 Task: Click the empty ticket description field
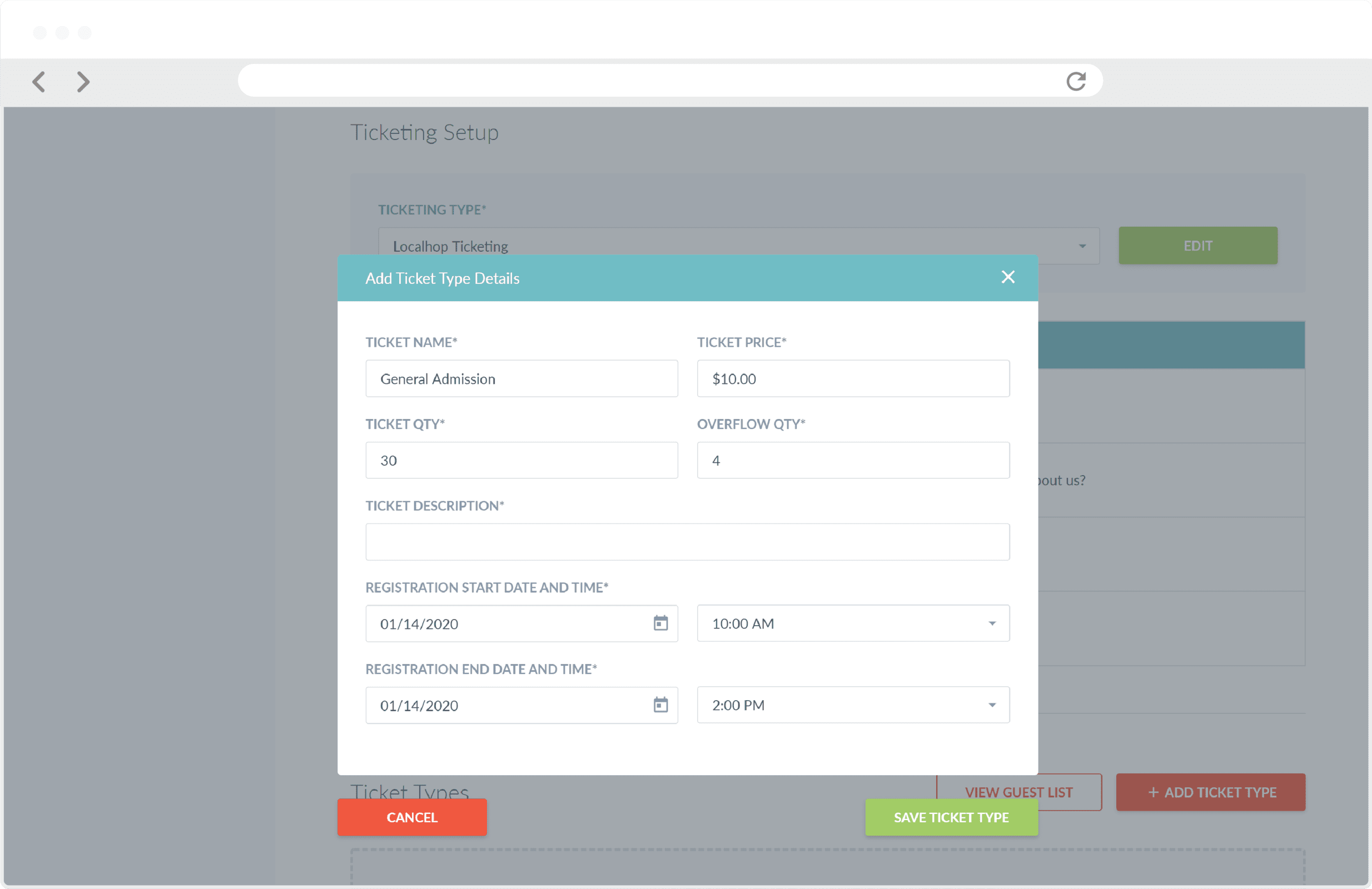(x=687, y=542)
